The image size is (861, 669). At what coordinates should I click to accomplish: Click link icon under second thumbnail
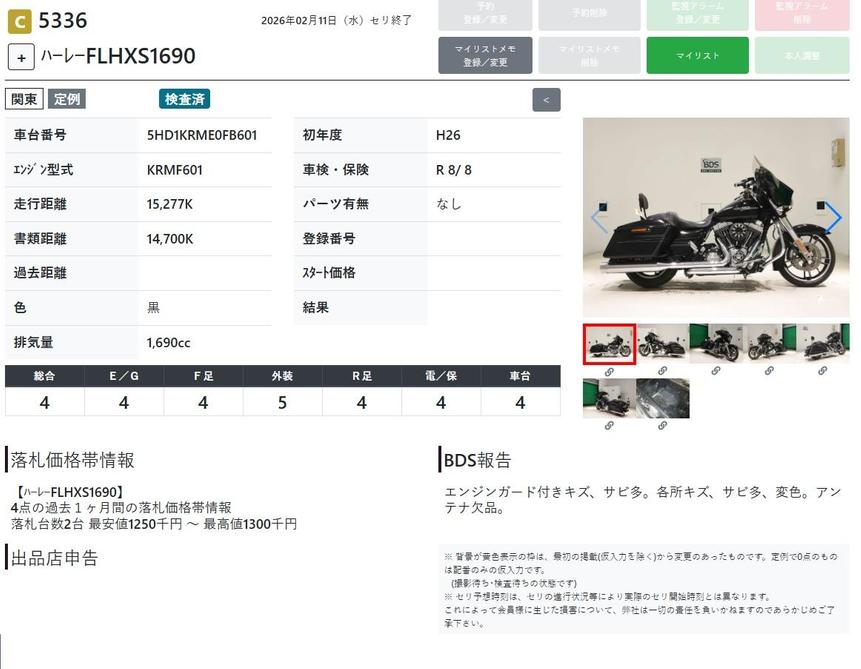pyautogui.click(x=662, y=371)
